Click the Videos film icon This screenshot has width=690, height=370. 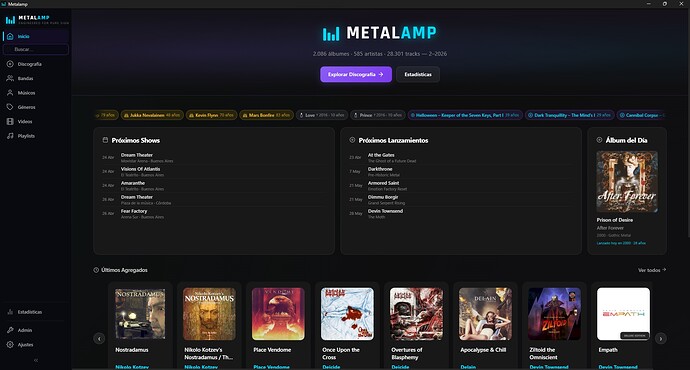[10, 121]
